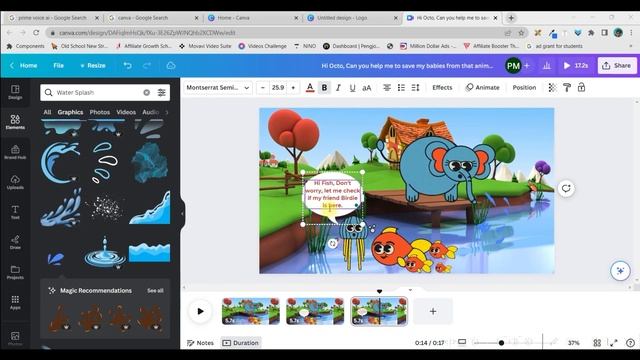640x360 pixels.
Task: Open the Canva assistant sparkle button
Action: coord(620,271)
